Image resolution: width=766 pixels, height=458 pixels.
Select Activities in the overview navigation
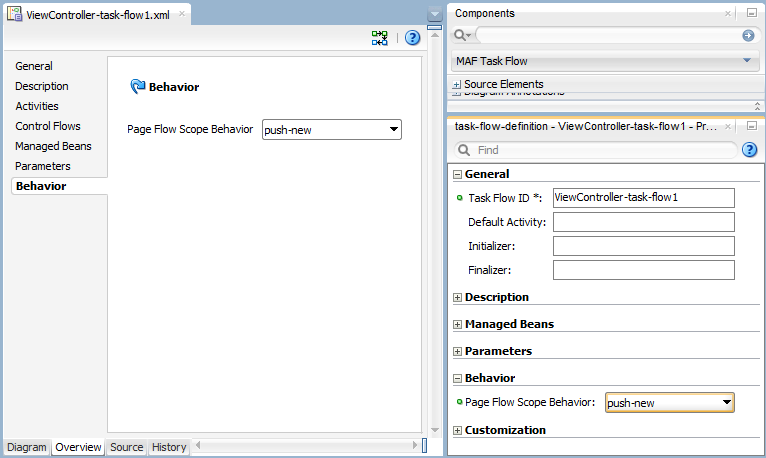(37, 106)
